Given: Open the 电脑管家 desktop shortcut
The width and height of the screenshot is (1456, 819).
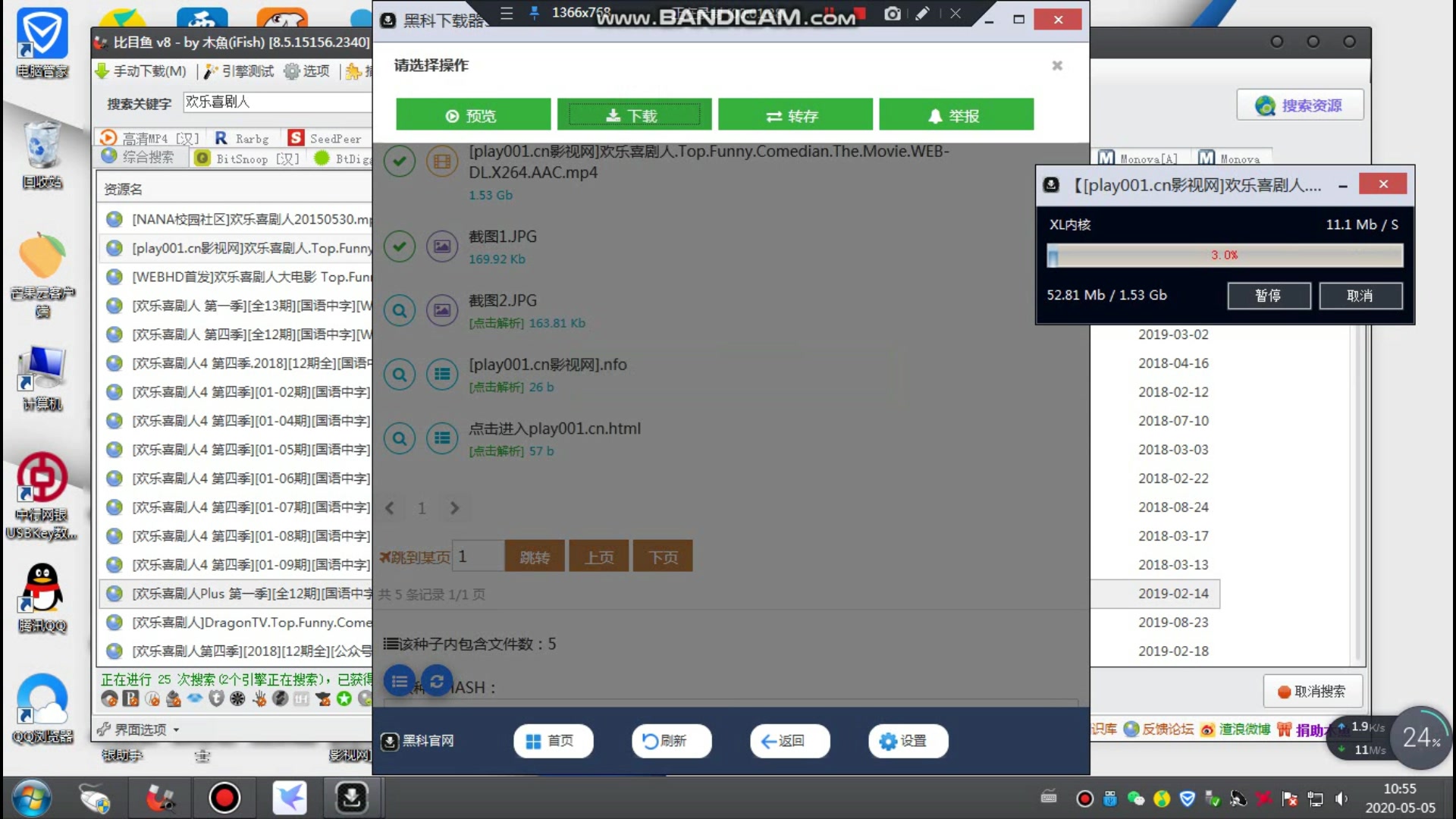Looking at the screenshot, I should (x=42, y=44).
